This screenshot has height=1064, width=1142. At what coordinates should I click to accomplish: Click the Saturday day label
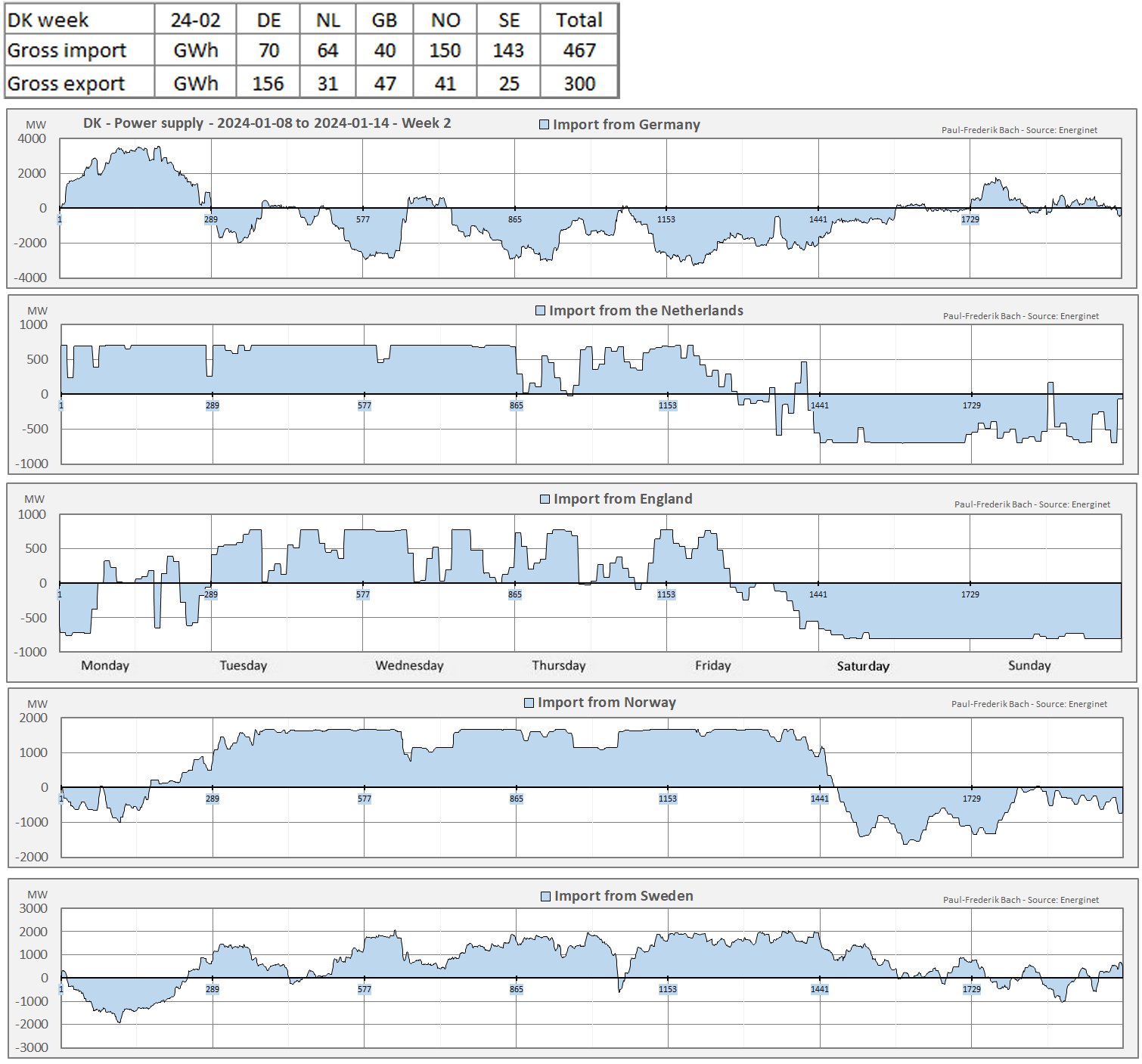(863, 666)
